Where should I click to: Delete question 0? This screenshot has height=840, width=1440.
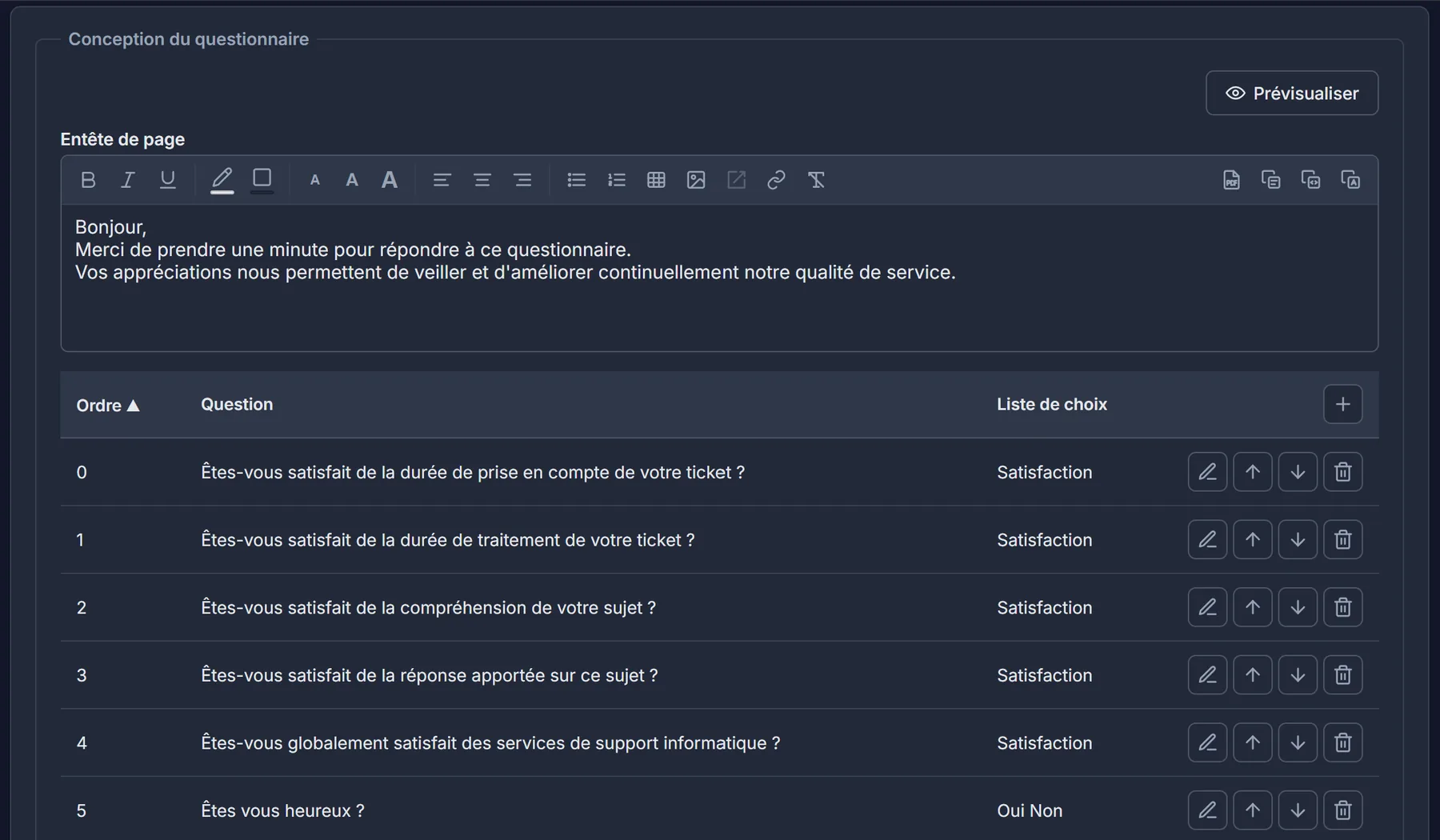1342,472
